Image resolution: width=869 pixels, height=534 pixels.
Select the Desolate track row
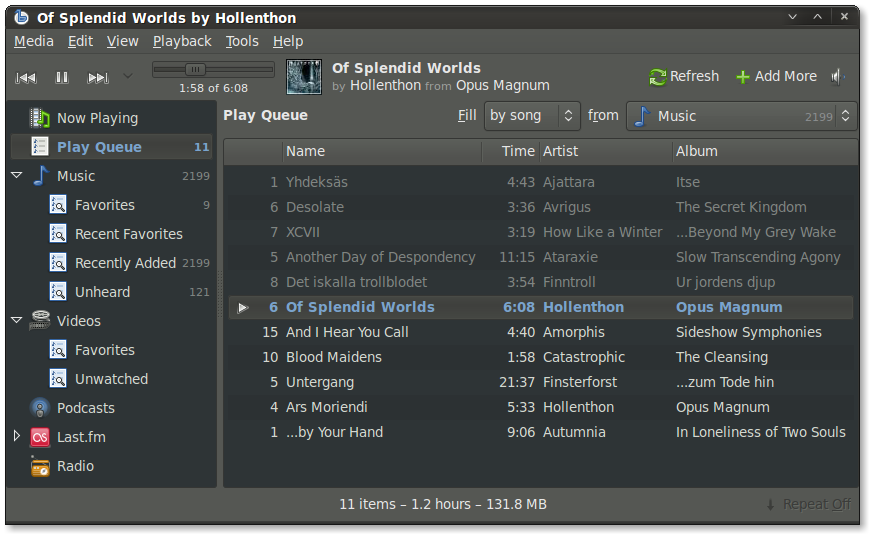(x=540, y=207)
